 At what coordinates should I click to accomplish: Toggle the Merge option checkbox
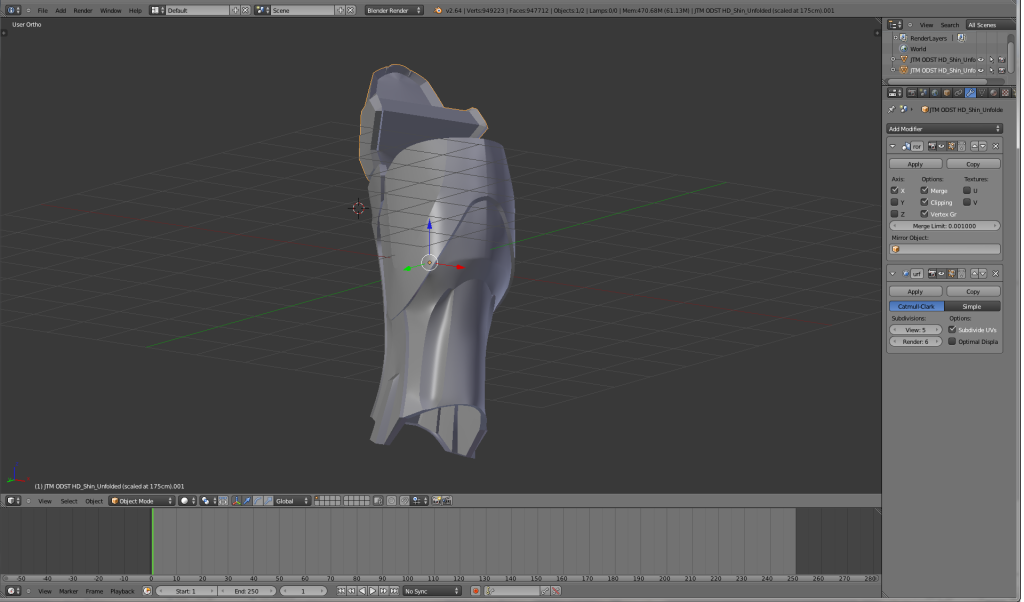coord(925,191)
